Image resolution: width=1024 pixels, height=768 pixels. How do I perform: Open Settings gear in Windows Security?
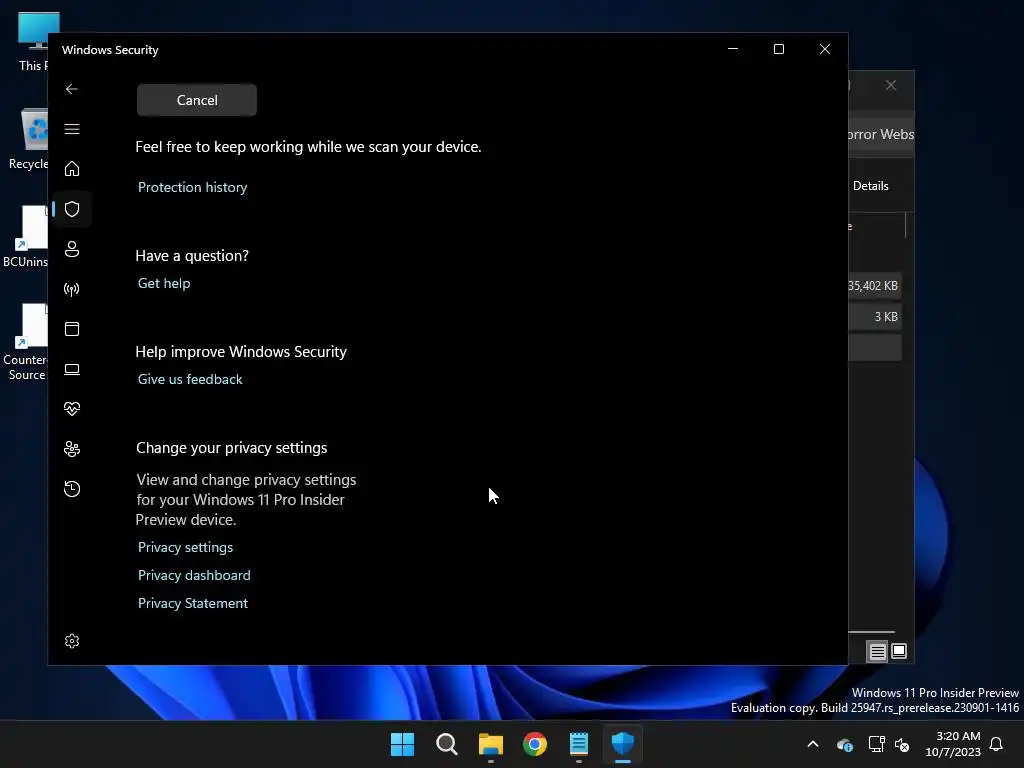pyautogui.click(x=72, y=641)
